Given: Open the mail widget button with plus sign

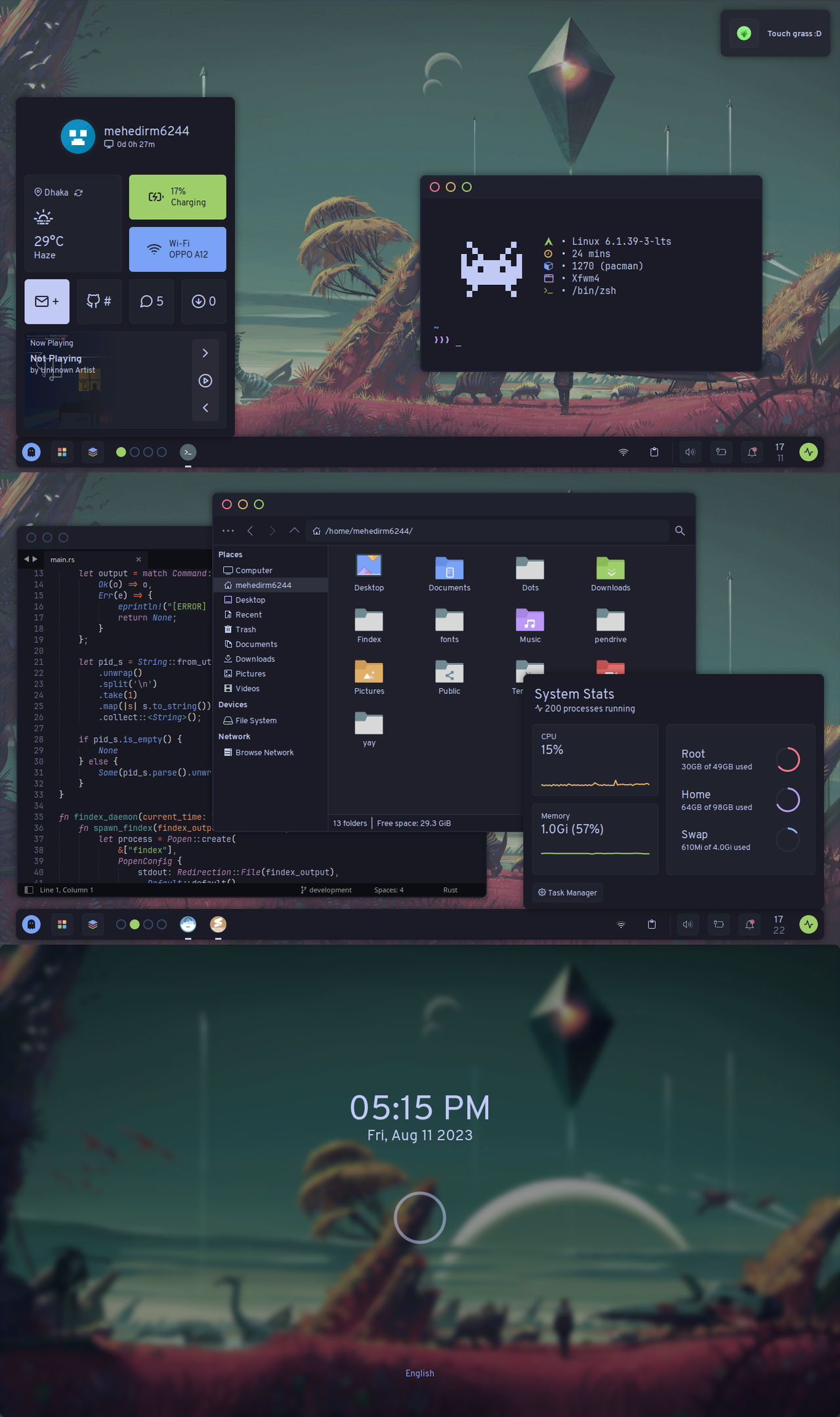Looking at the screenshot, I should [47, 301].
